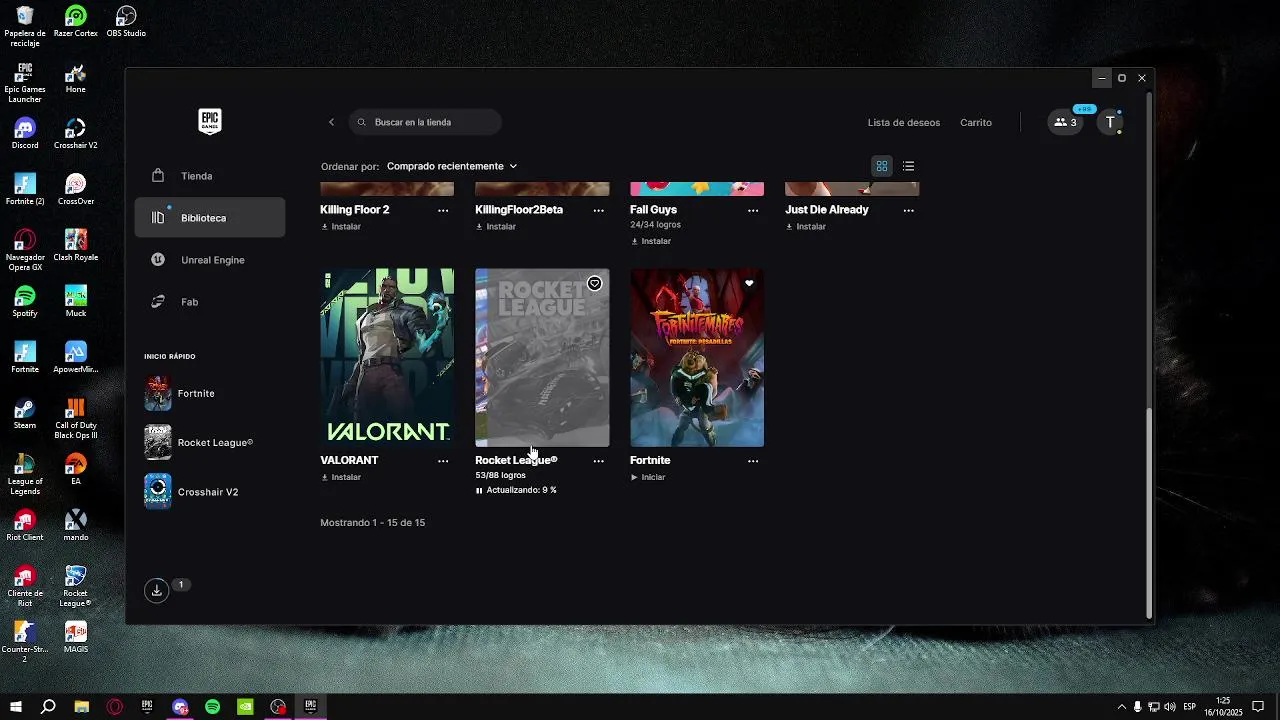Click the Epic Games logo in sidebar
This screenshot has height=720, width=1280.
[209, 121]
